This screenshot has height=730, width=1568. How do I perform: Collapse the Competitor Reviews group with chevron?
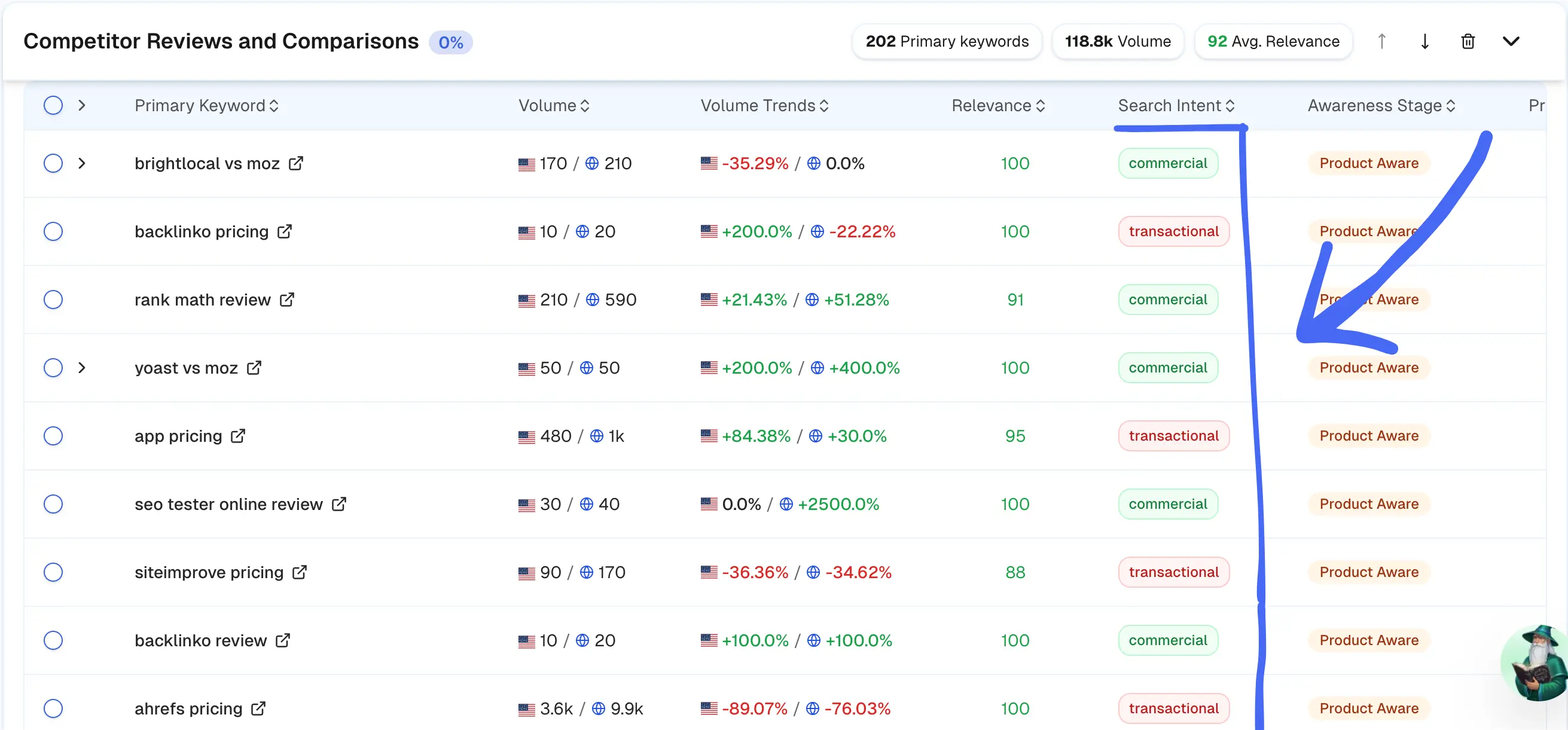[1511, 41]
